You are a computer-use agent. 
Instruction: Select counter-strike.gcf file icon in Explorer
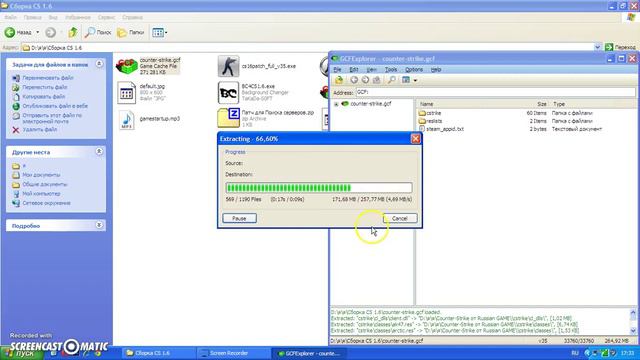(x=127, y=66)
